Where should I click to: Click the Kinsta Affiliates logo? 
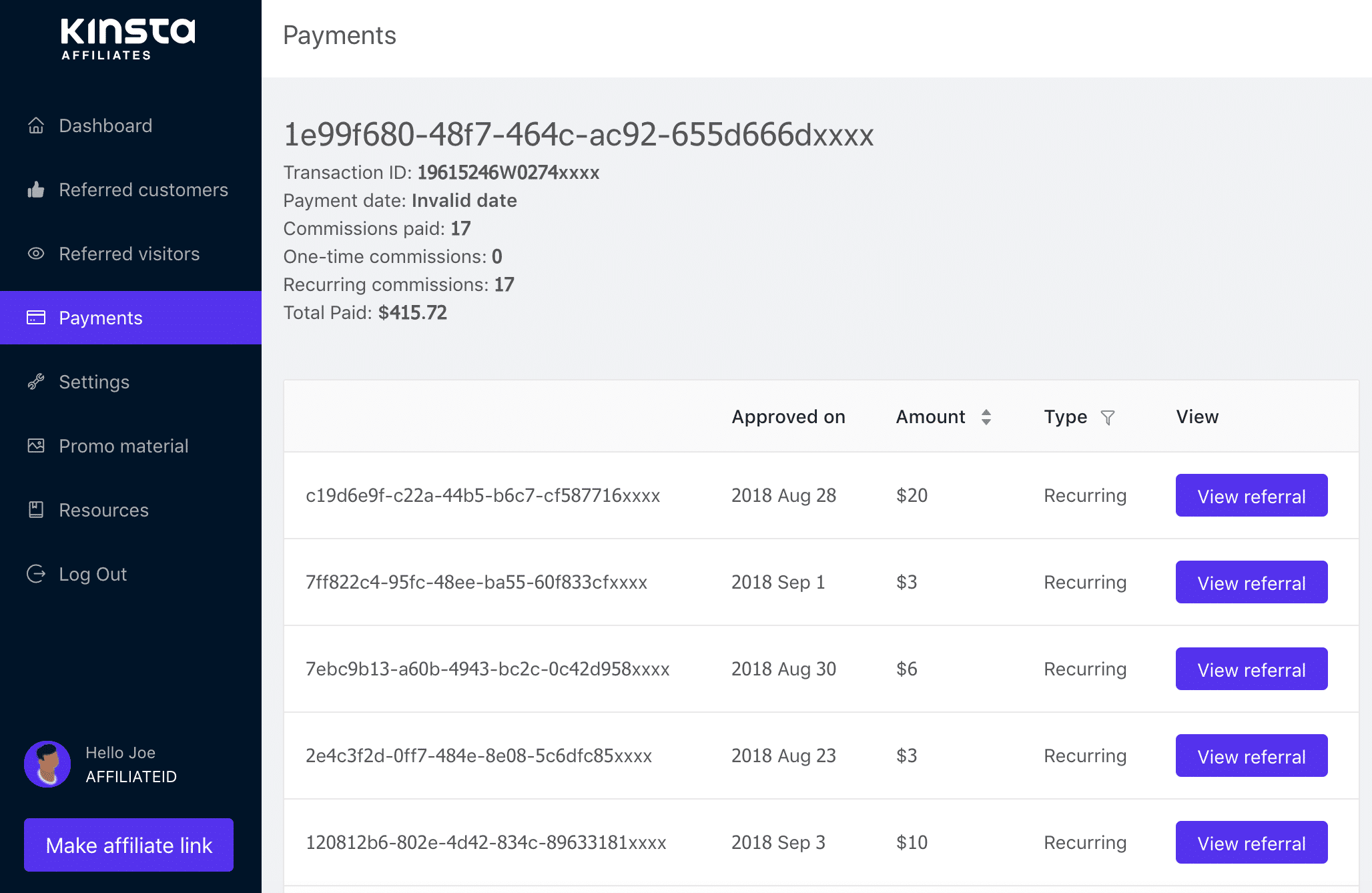(127, 39)
